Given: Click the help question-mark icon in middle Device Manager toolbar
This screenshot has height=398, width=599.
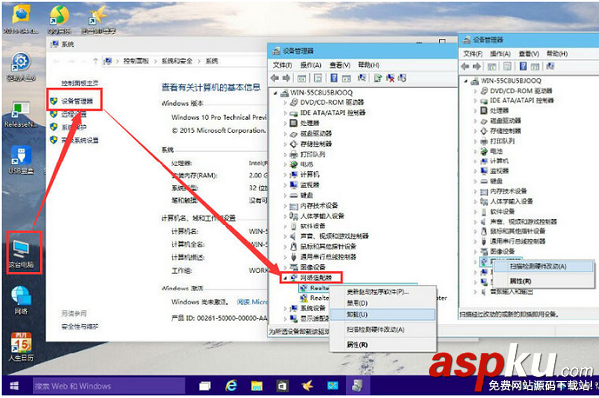Looking at the screenshot, I should click(x=334, y=78).
